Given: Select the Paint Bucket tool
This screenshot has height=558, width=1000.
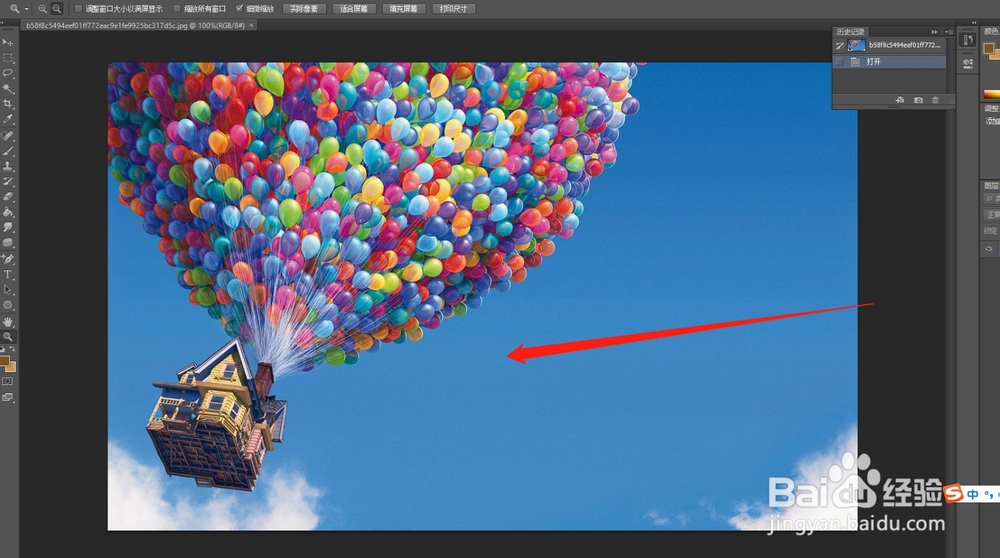Looking at the screenshot, I should point(8,212).
